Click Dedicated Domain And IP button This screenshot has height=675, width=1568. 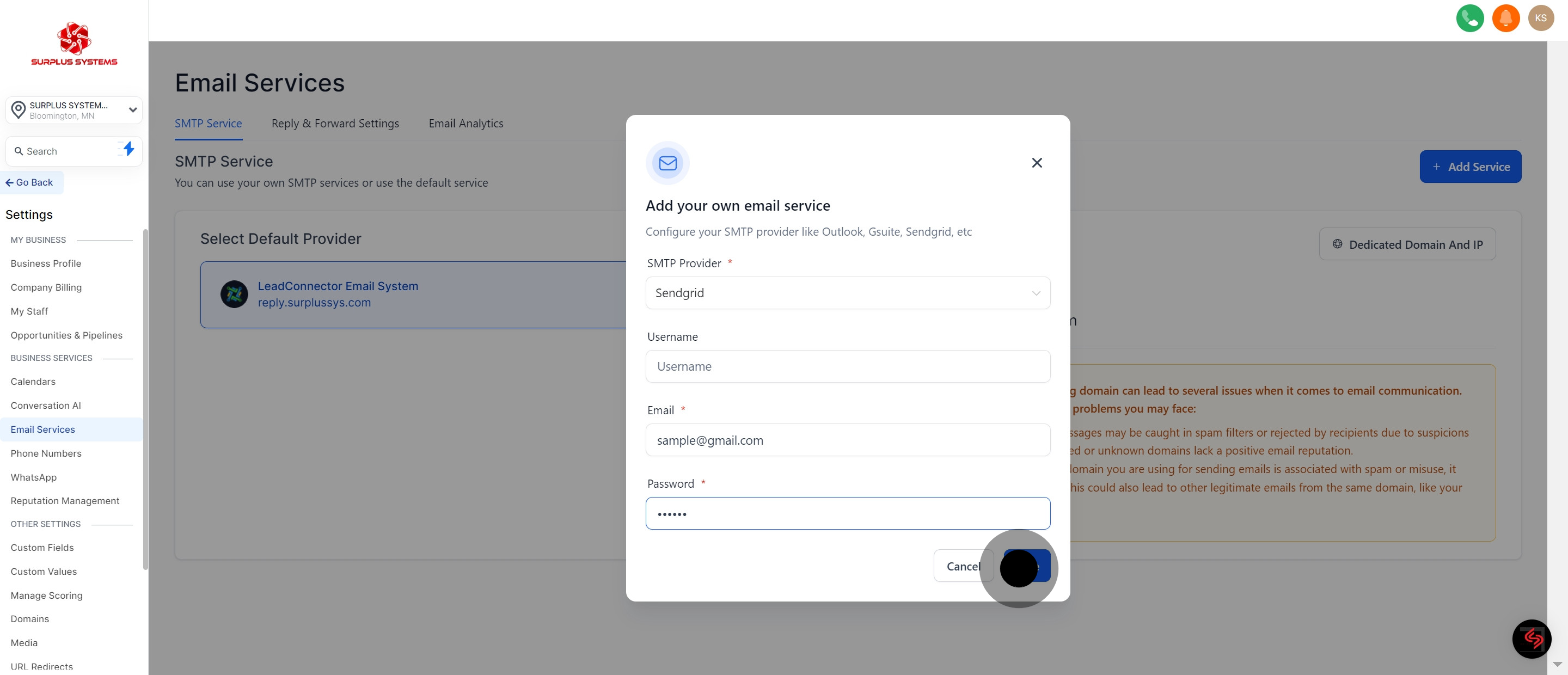1407,244
